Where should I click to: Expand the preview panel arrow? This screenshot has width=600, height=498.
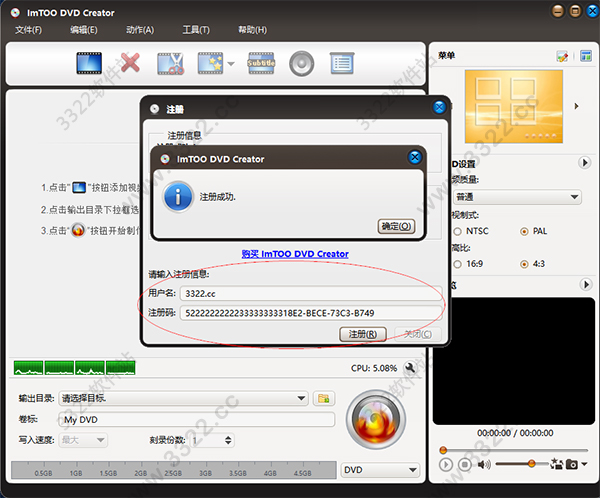point(585,284)
